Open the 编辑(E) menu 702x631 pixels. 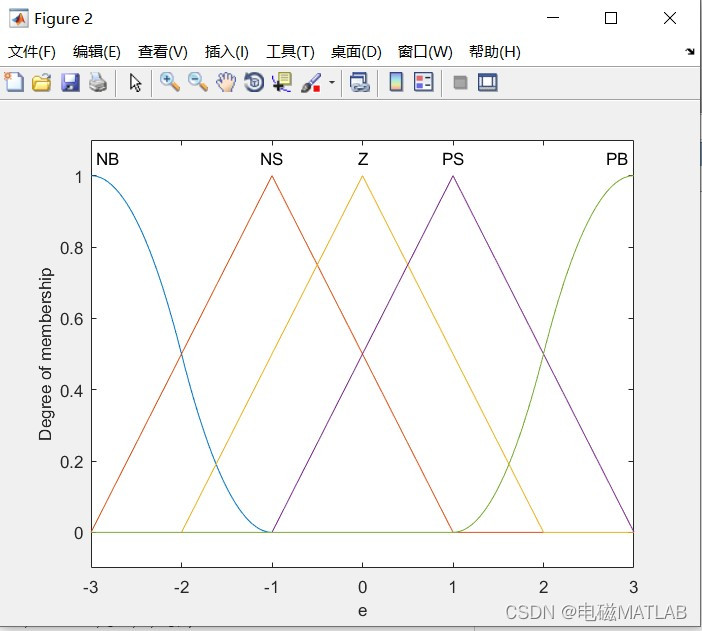coord(97,52)
